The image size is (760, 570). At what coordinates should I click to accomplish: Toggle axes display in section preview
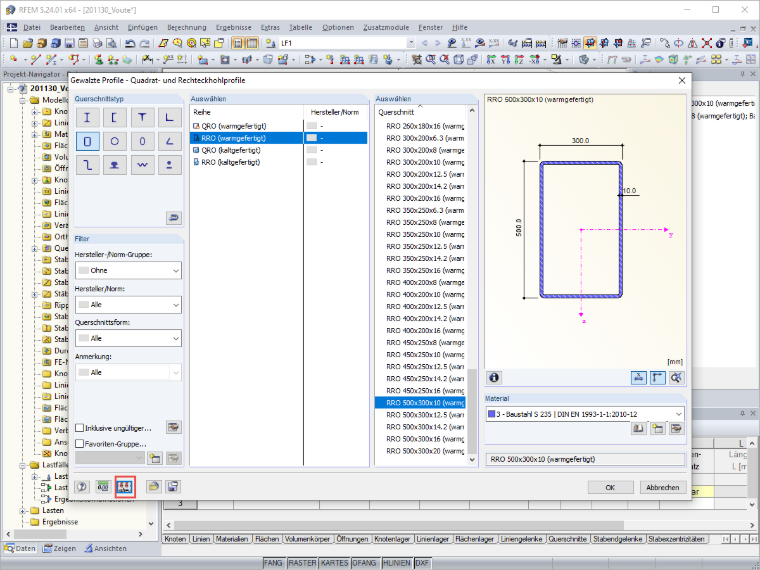coord(658,378)
